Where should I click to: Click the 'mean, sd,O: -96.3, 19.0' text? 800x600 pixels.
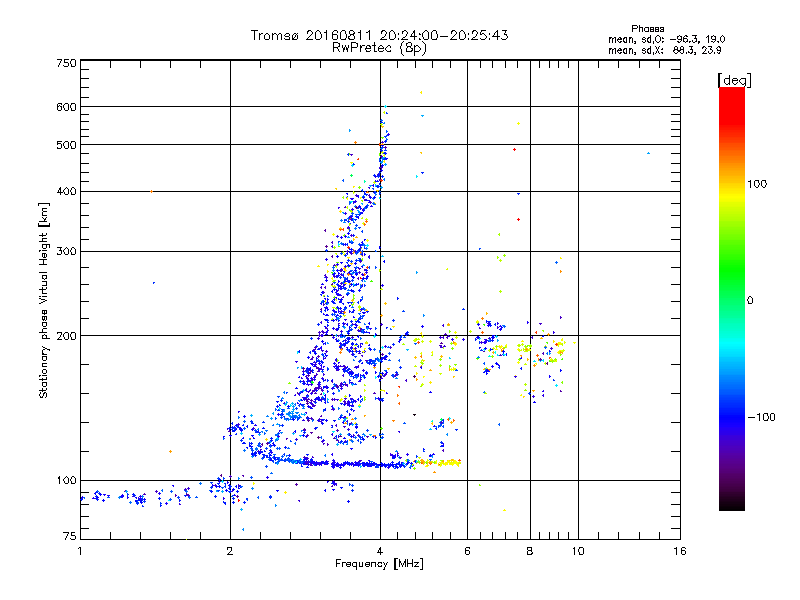666,39
